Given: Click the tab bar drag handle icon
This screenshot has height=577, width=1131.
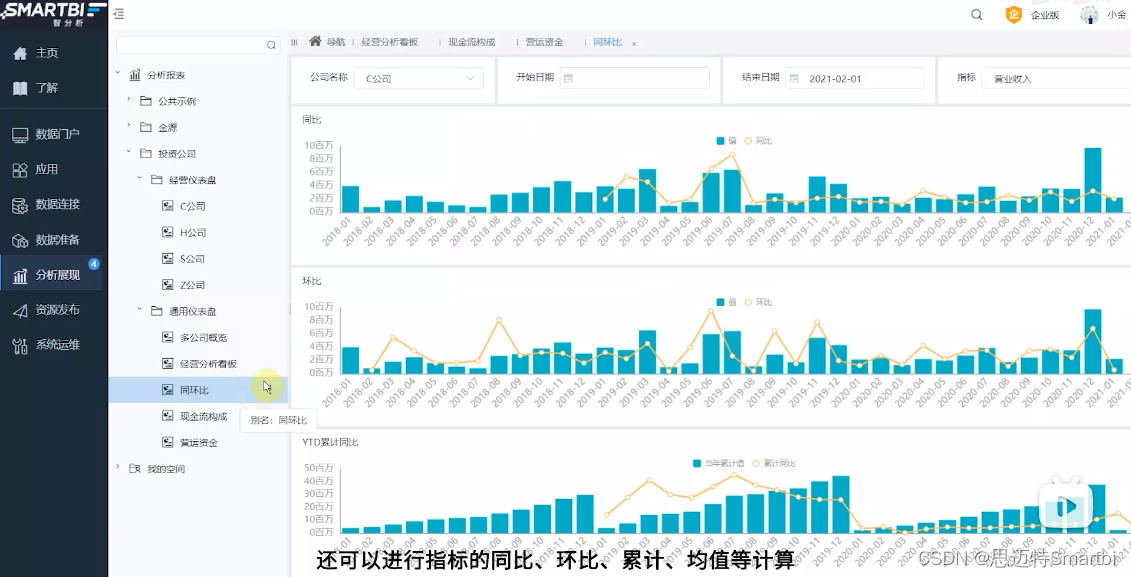Looking at the screenshot, I should pyautogui.click(x=294, y=43).
